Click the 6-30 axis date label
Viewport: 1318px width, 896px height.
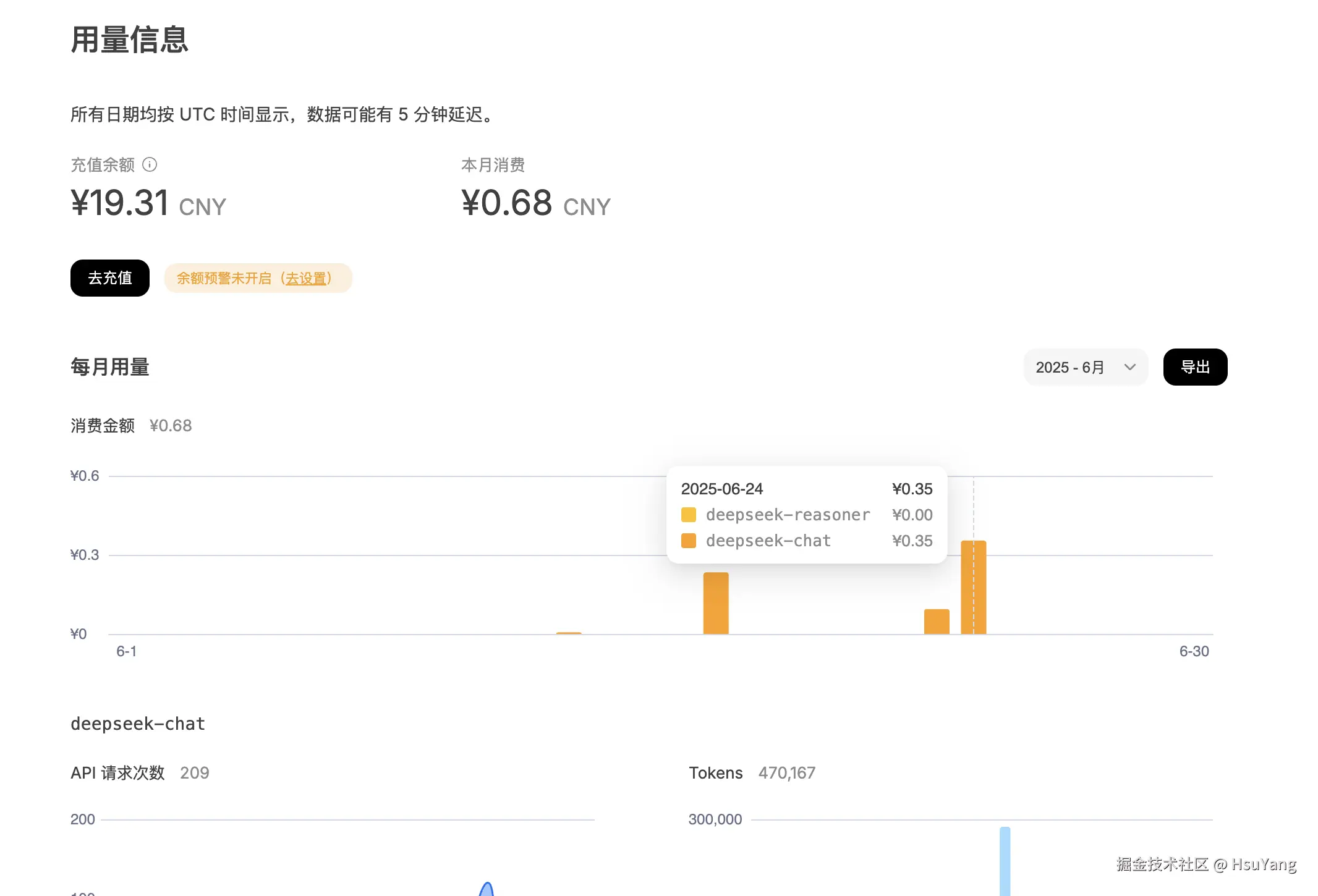[x=1193, y=651]
